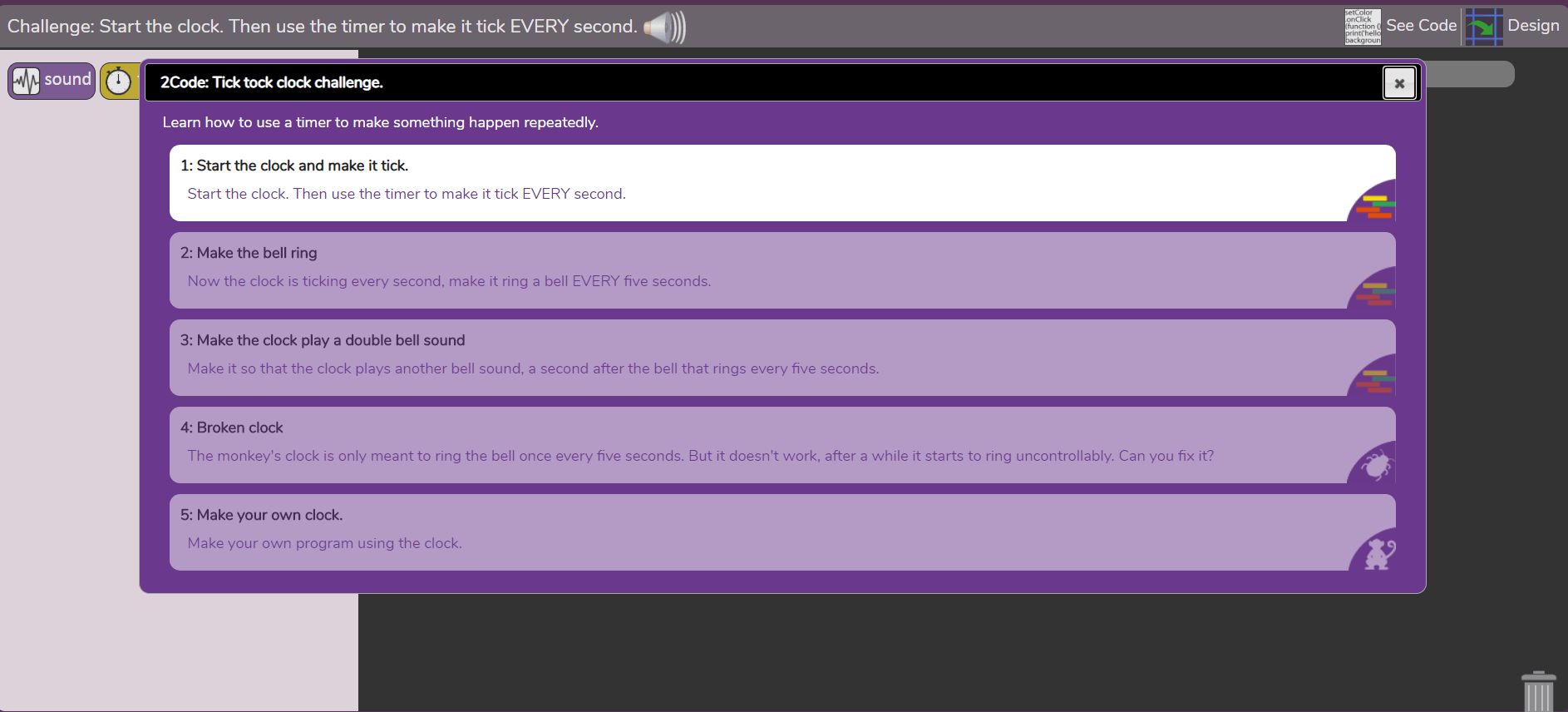Click the bug icon on Broken clock card

[1377, 464]
